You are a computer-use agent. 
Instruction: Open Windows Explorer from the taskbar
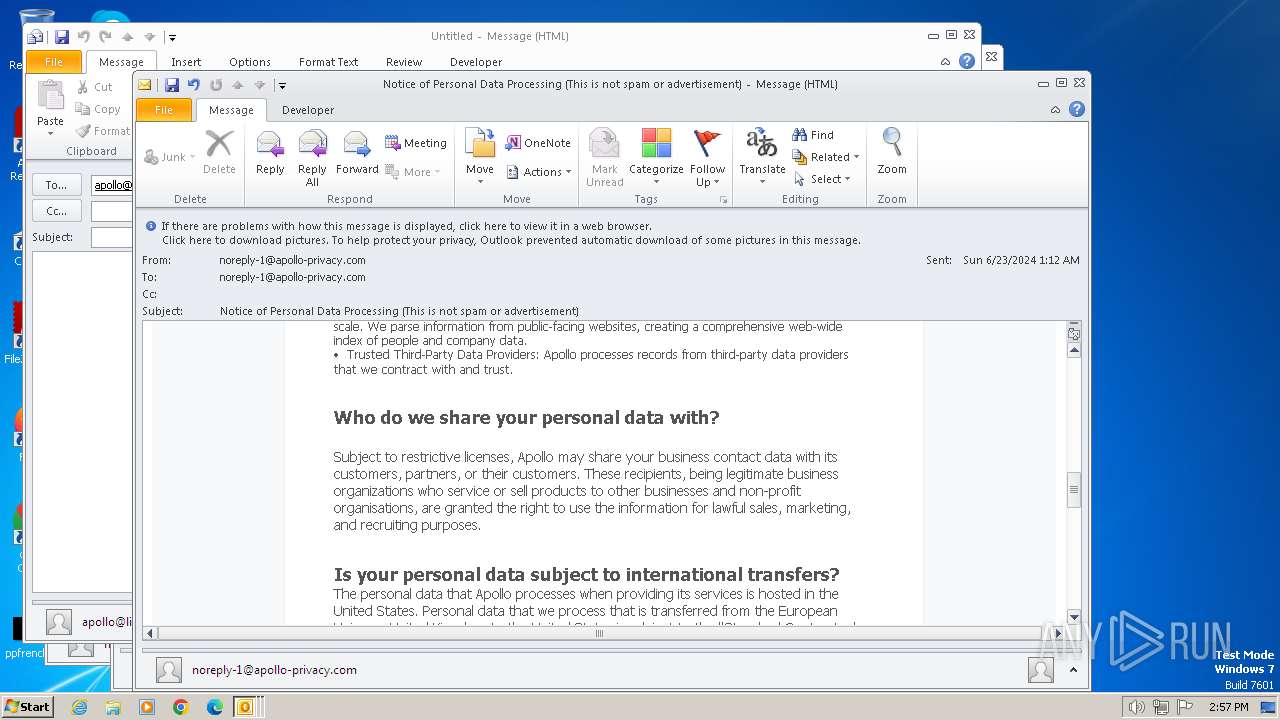[x=113, y=707]
